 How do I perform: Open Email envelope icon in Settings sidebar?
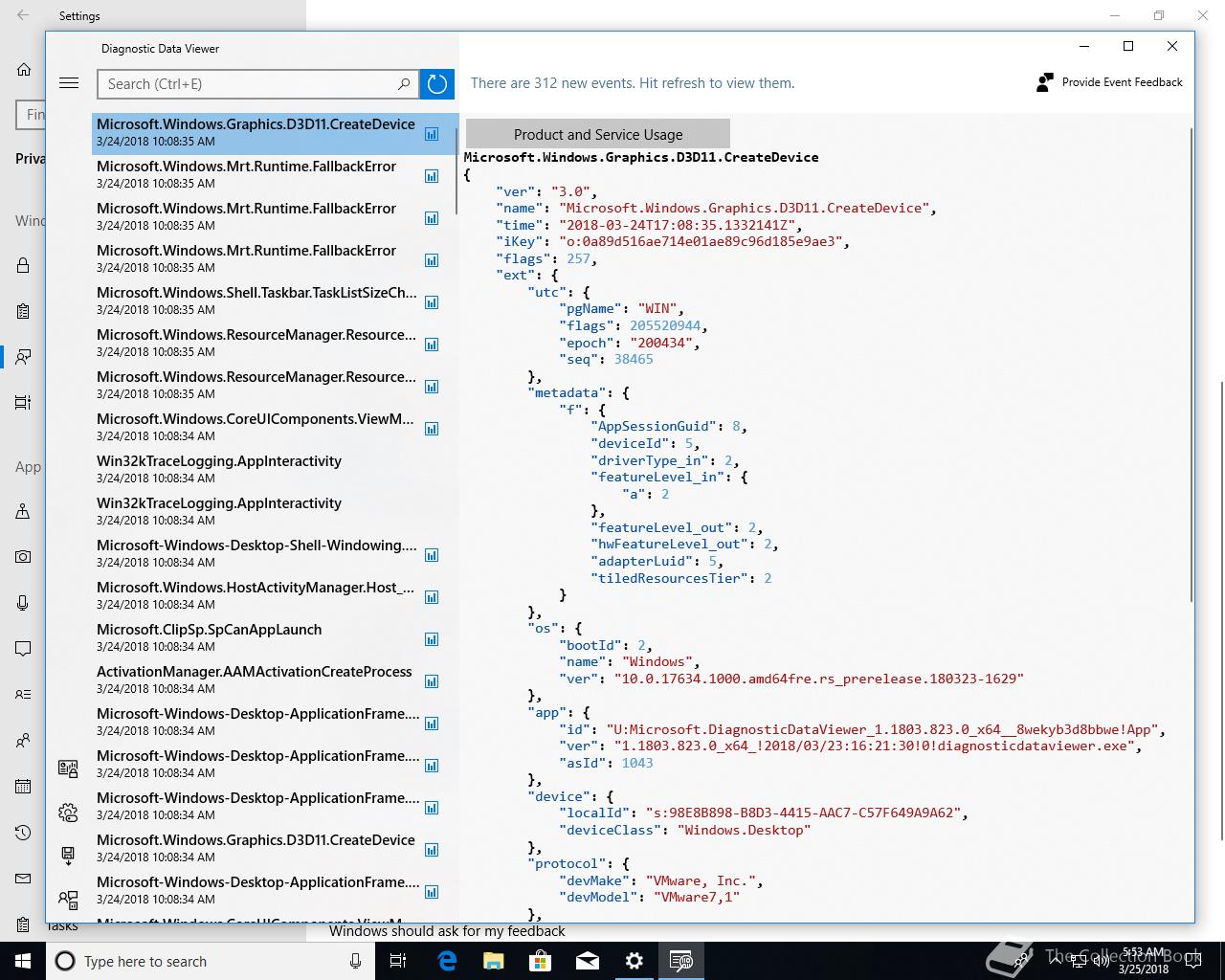click(23, 879)
